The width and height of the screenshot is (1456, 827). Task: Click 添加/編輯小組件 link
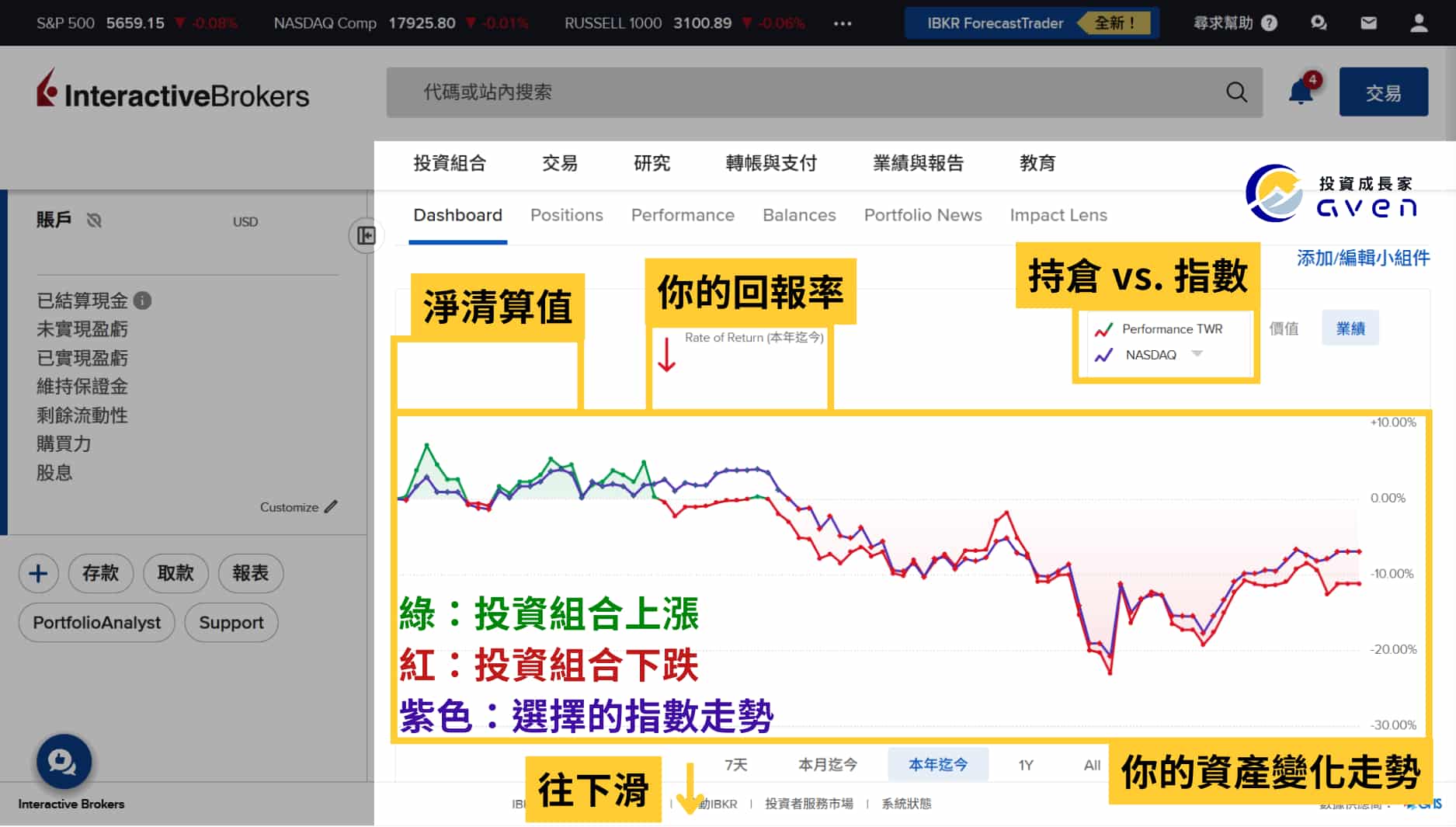click(1363, 258)
